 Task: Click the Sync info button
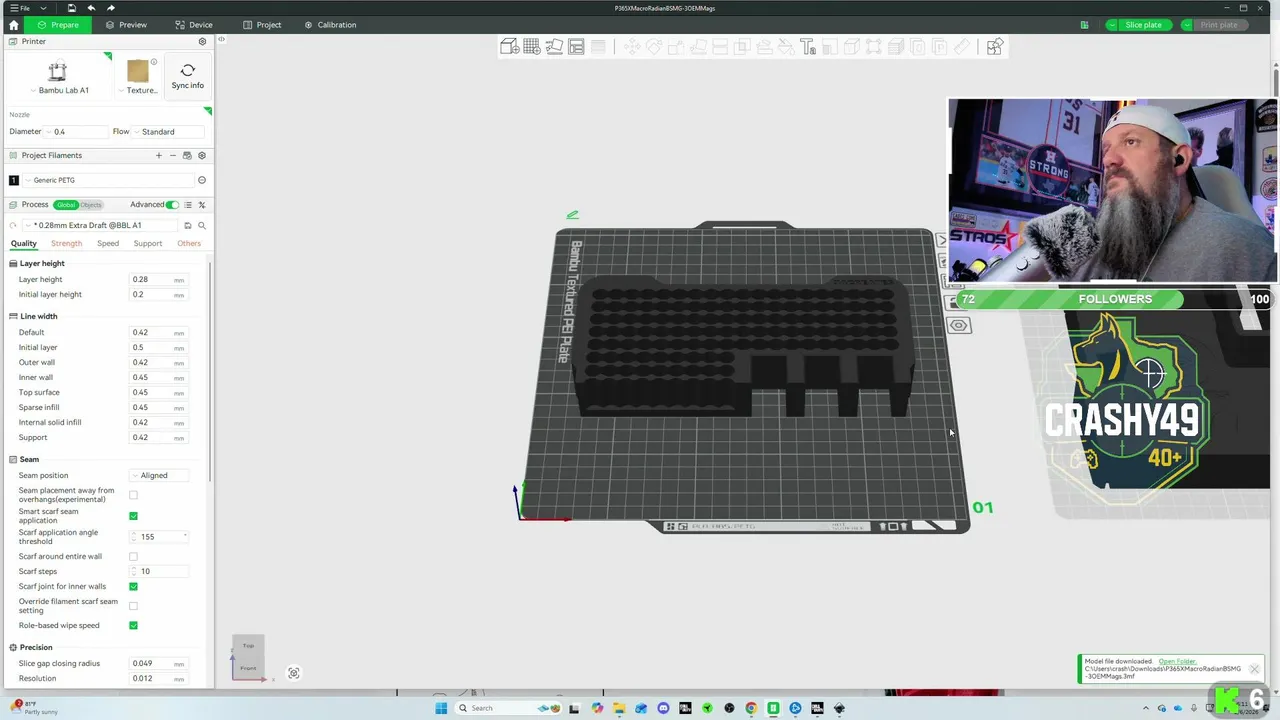pos(187,76)
